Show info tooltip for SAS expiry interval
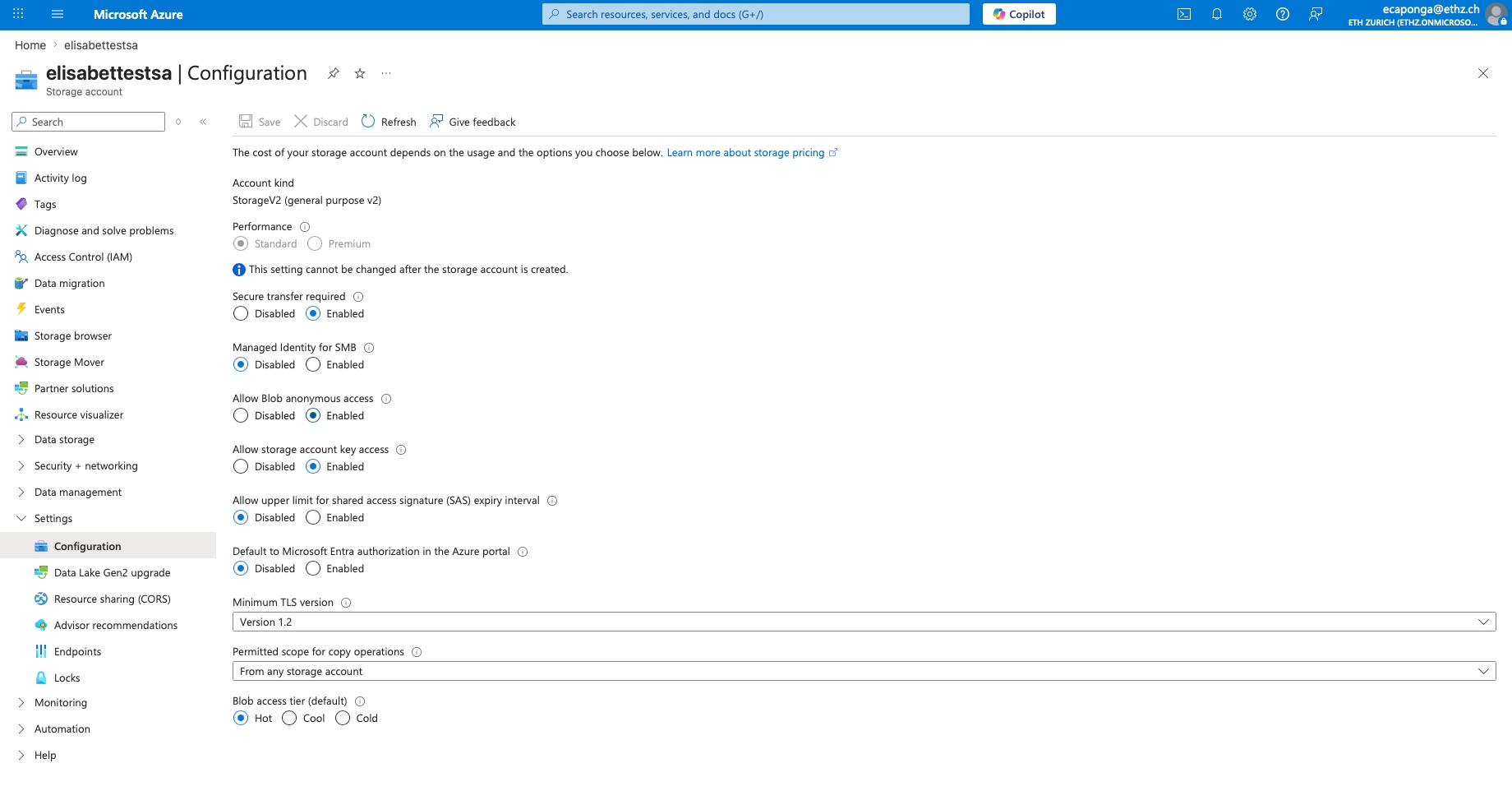 [552, 501]
